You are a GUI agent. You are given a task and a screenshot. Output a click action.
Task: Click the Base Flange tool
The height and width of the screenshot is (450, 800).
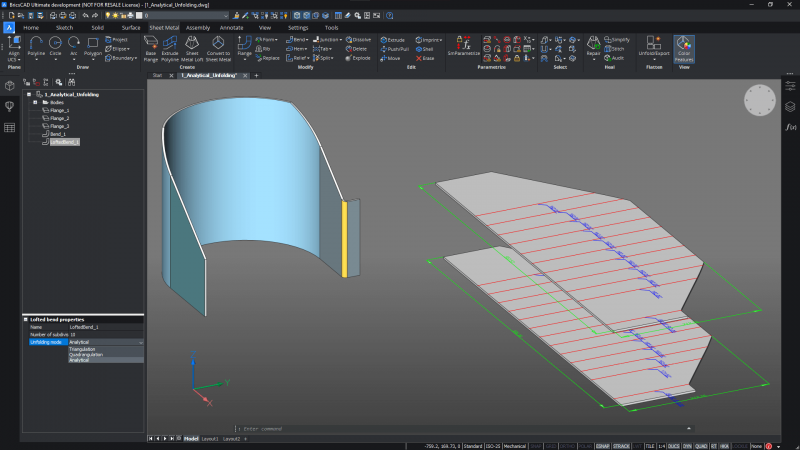tap(151, 47)
